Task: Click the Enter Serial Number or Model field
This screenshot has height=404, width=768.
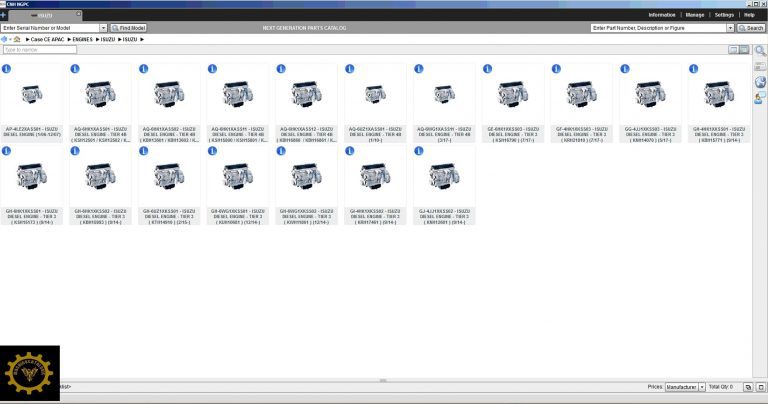Action: tap(50, 28)
